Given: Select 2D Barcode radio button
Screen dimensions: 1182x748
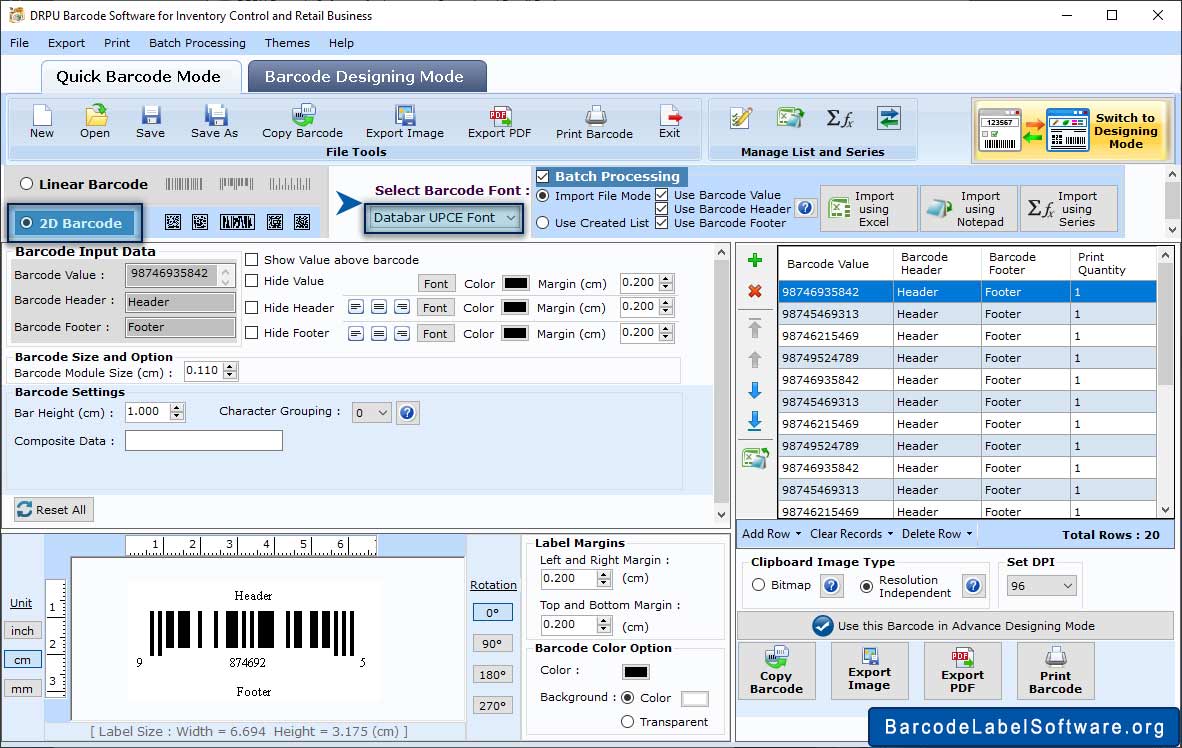Looking at the screenshot, I should (26, 223).
